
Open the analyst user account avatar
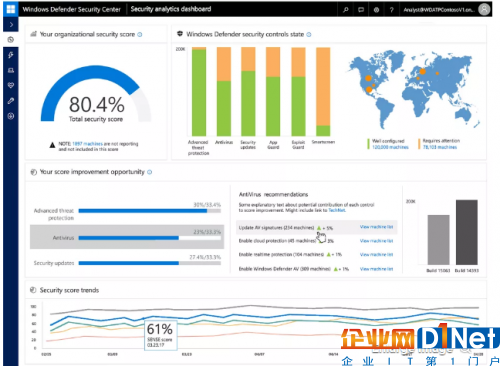pos(484,9)
